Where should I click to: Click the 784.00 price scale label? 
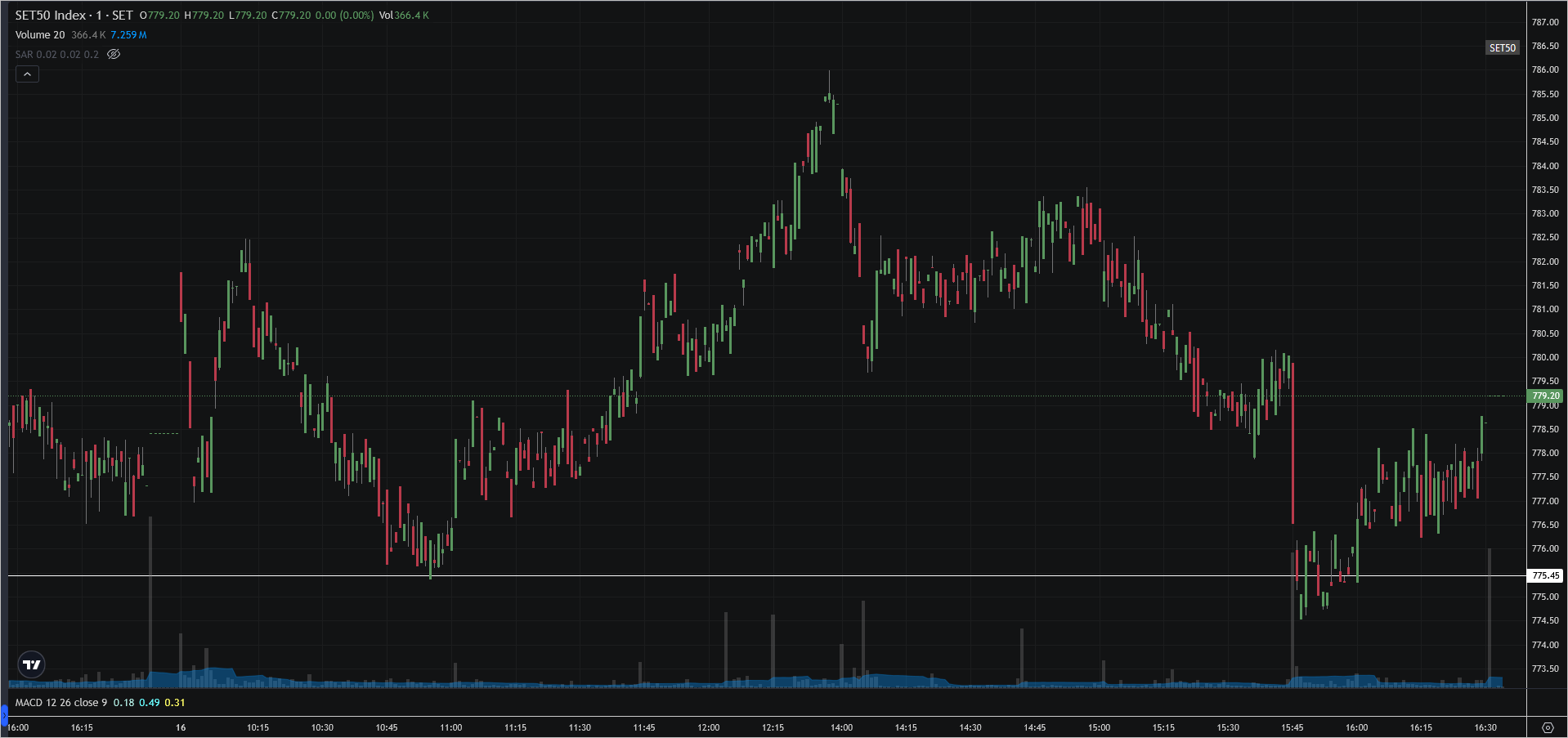click(x=1545, y=166)
